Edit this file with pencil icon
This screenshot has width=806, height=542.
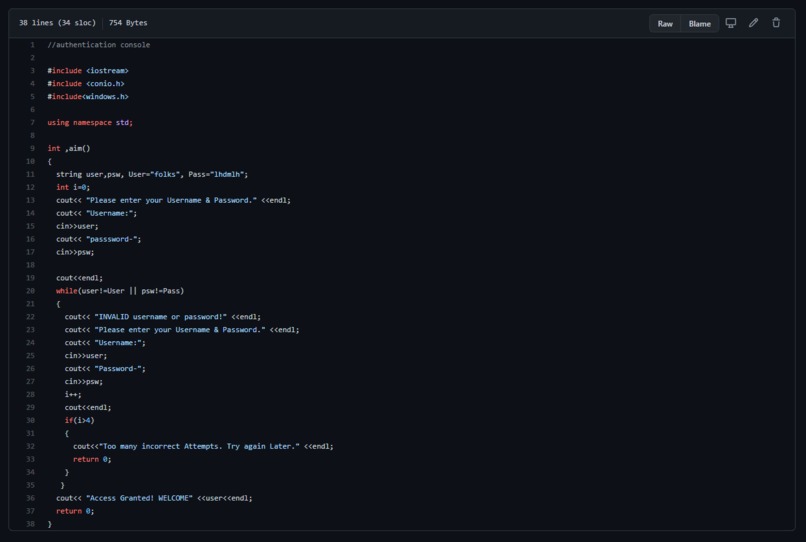tap(753, 23)
